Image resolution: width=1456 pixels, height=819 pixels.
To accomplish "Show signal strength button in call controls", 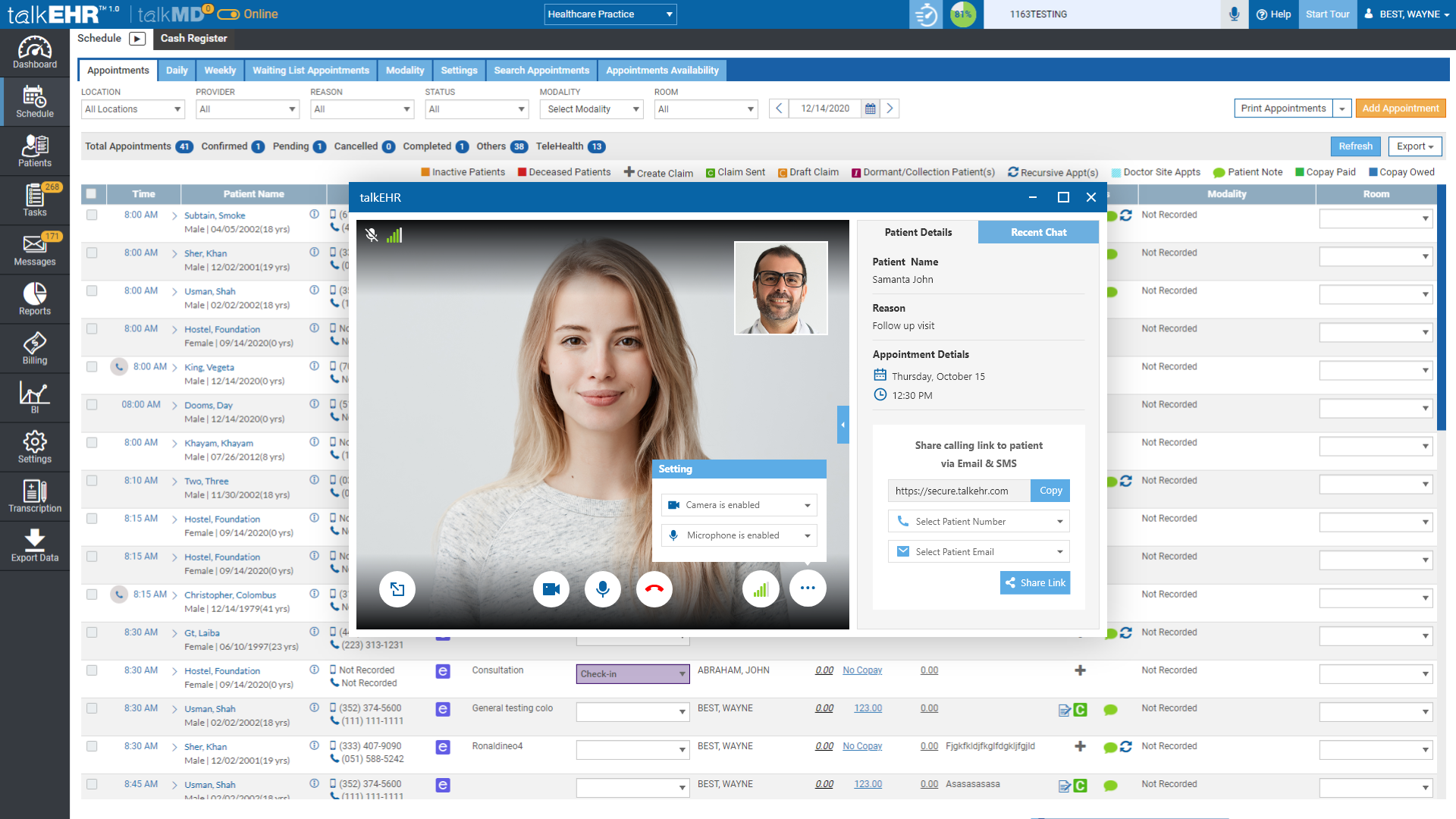I will 761,589.
